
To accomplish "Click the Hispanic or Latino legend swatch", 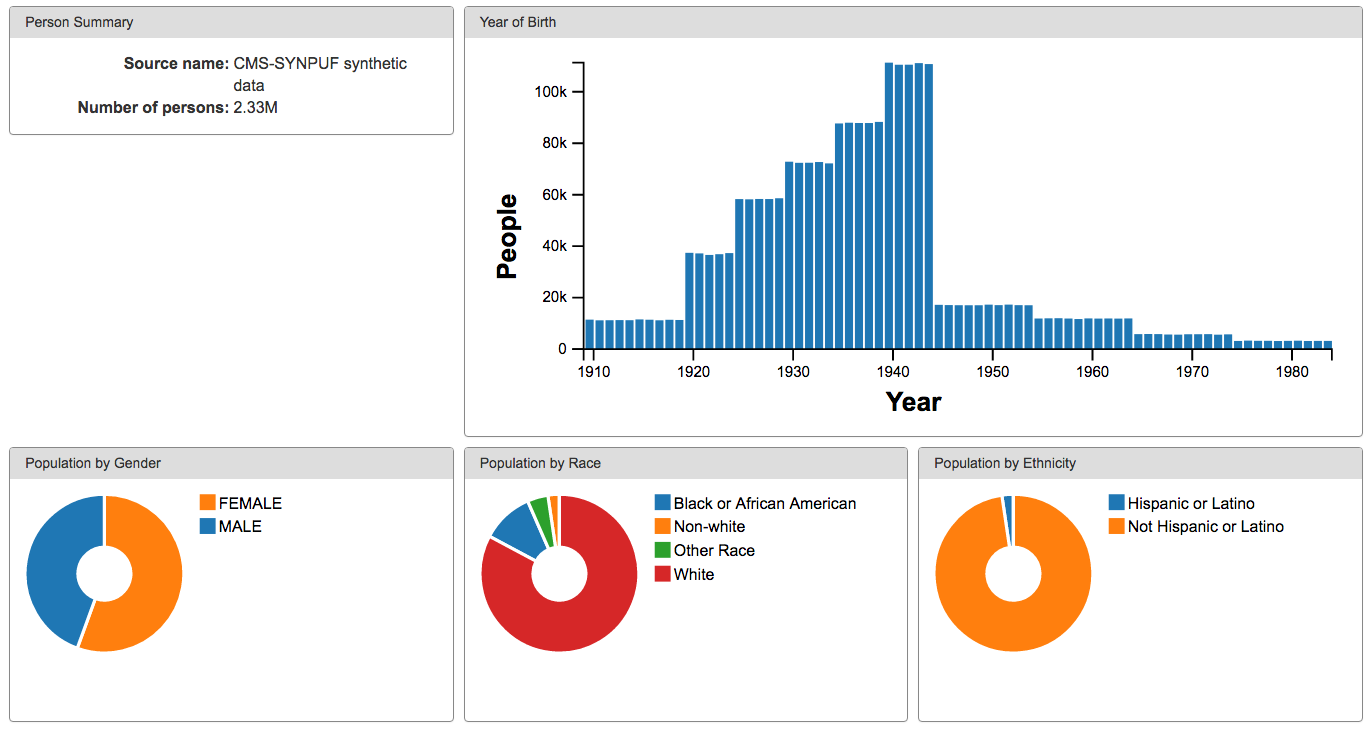I will tap(1117, 503).
